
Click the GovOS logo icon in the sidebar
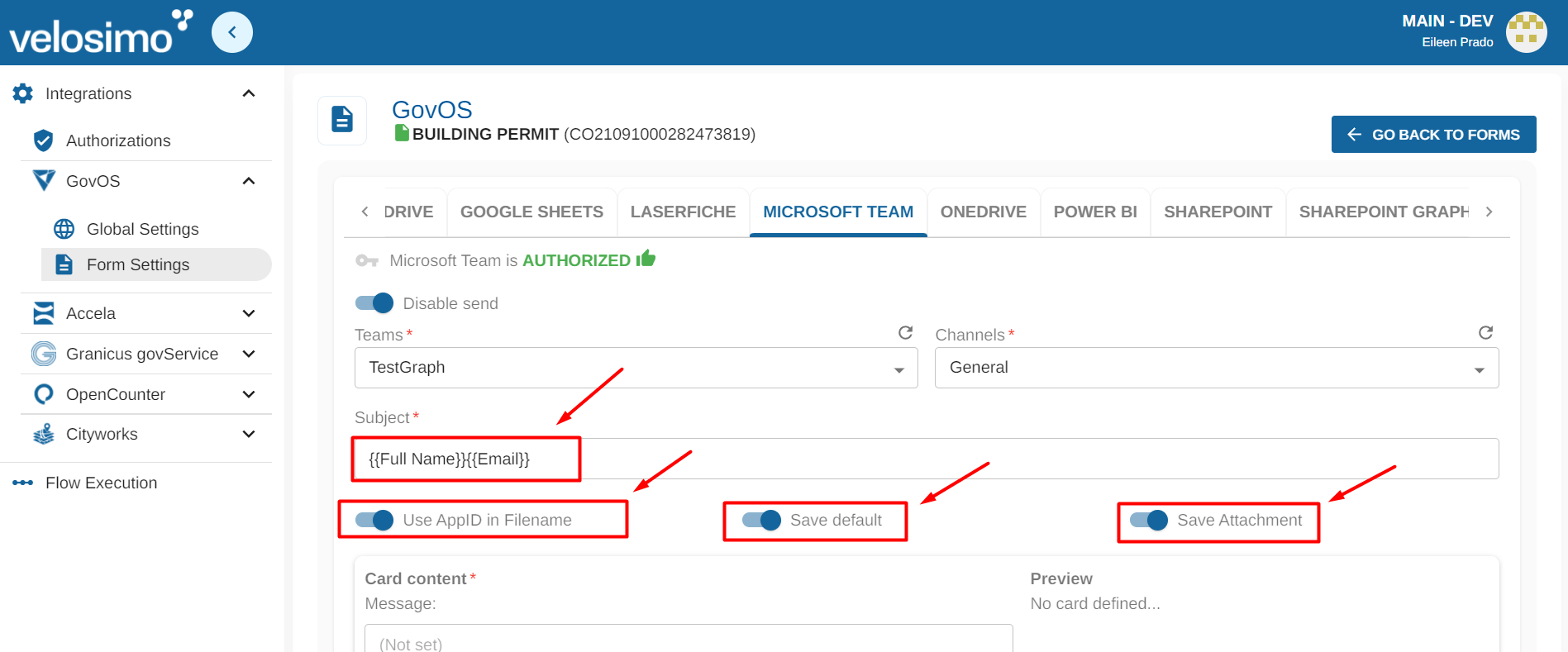coord(44,180)
